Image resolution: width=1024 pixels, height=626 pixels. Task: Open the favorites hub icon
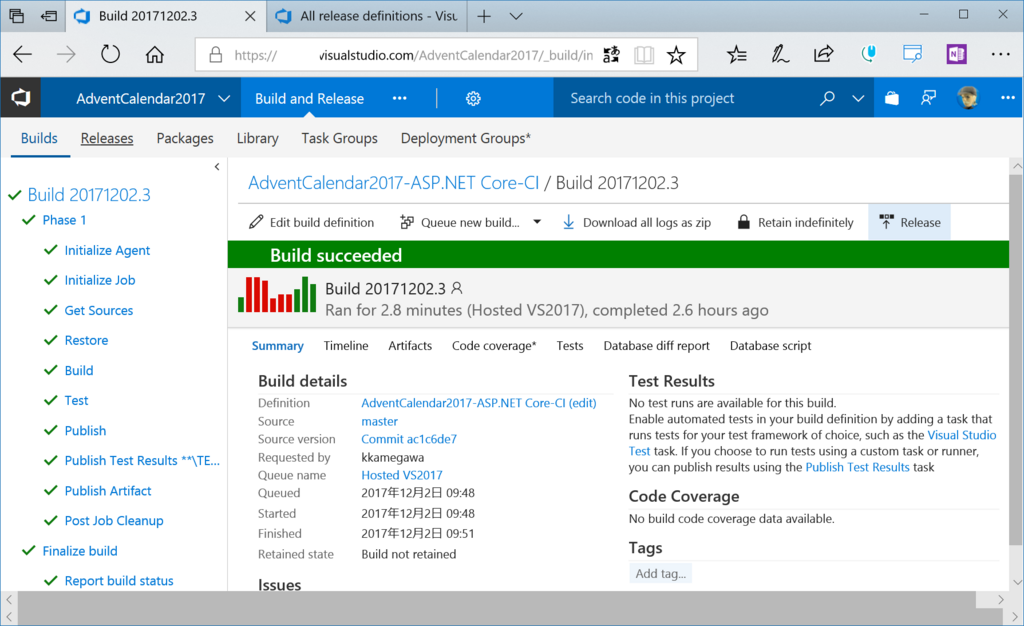tap(737, 54)
